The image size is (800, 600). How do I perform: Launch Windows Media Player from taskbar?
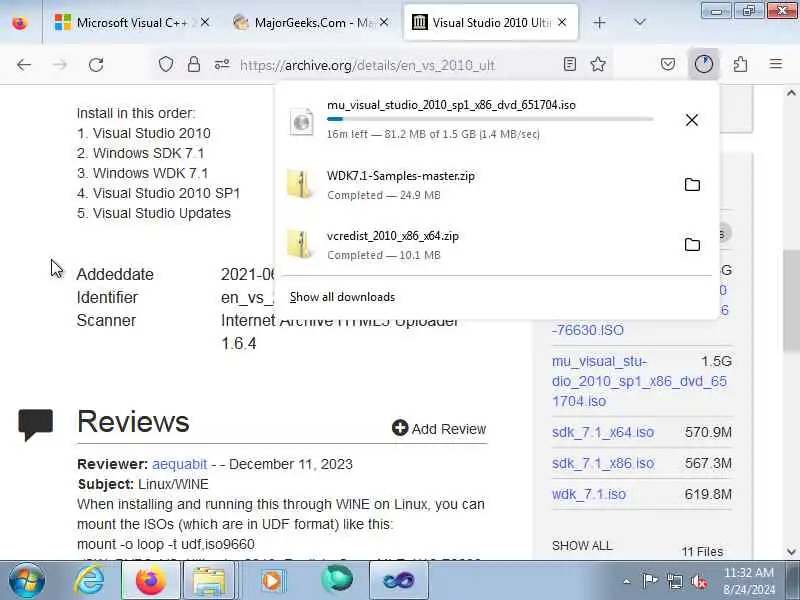point(272,580)
